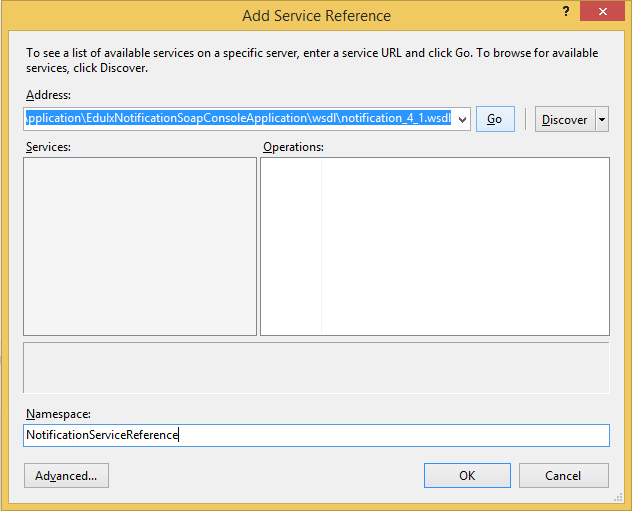Click the Namespace label
This screenshot has height=511, width=632.
coord(57,414)
